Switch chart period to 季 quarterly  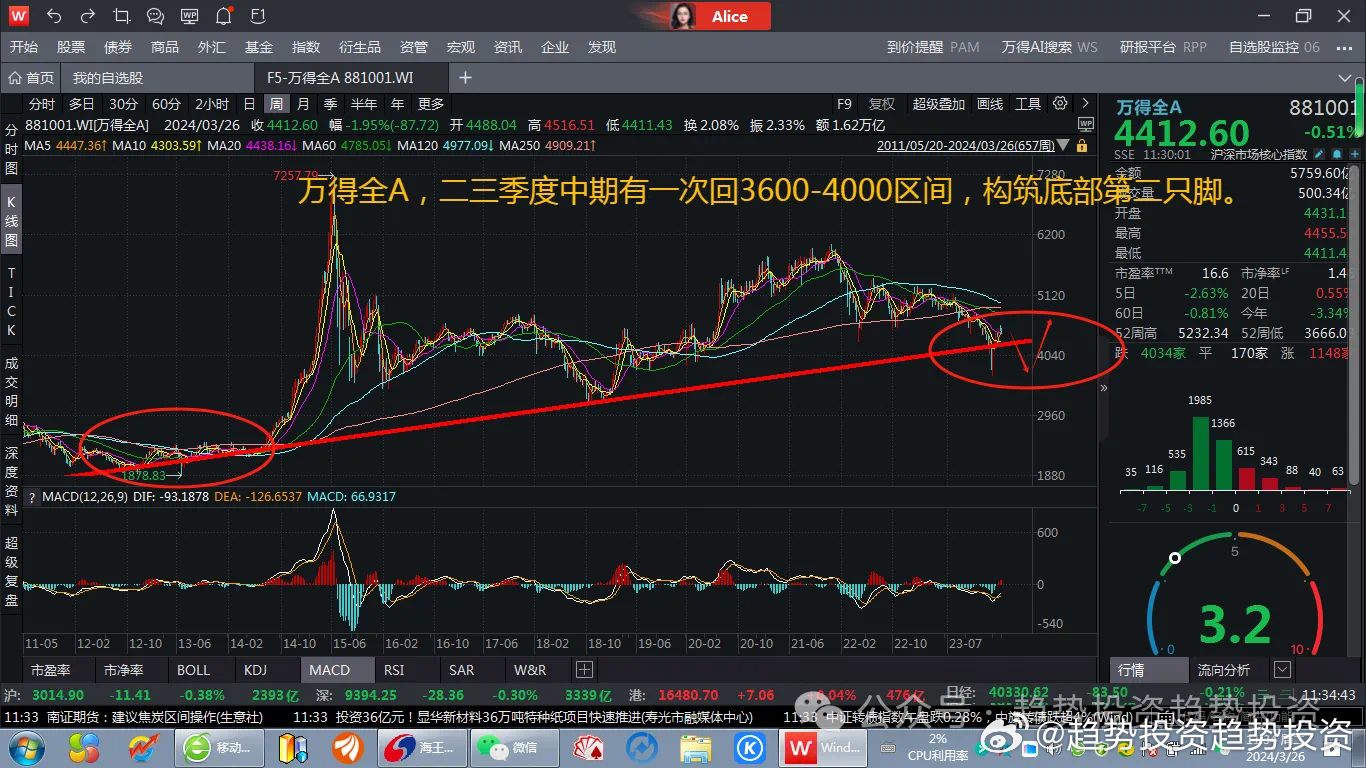coord(330,104)
